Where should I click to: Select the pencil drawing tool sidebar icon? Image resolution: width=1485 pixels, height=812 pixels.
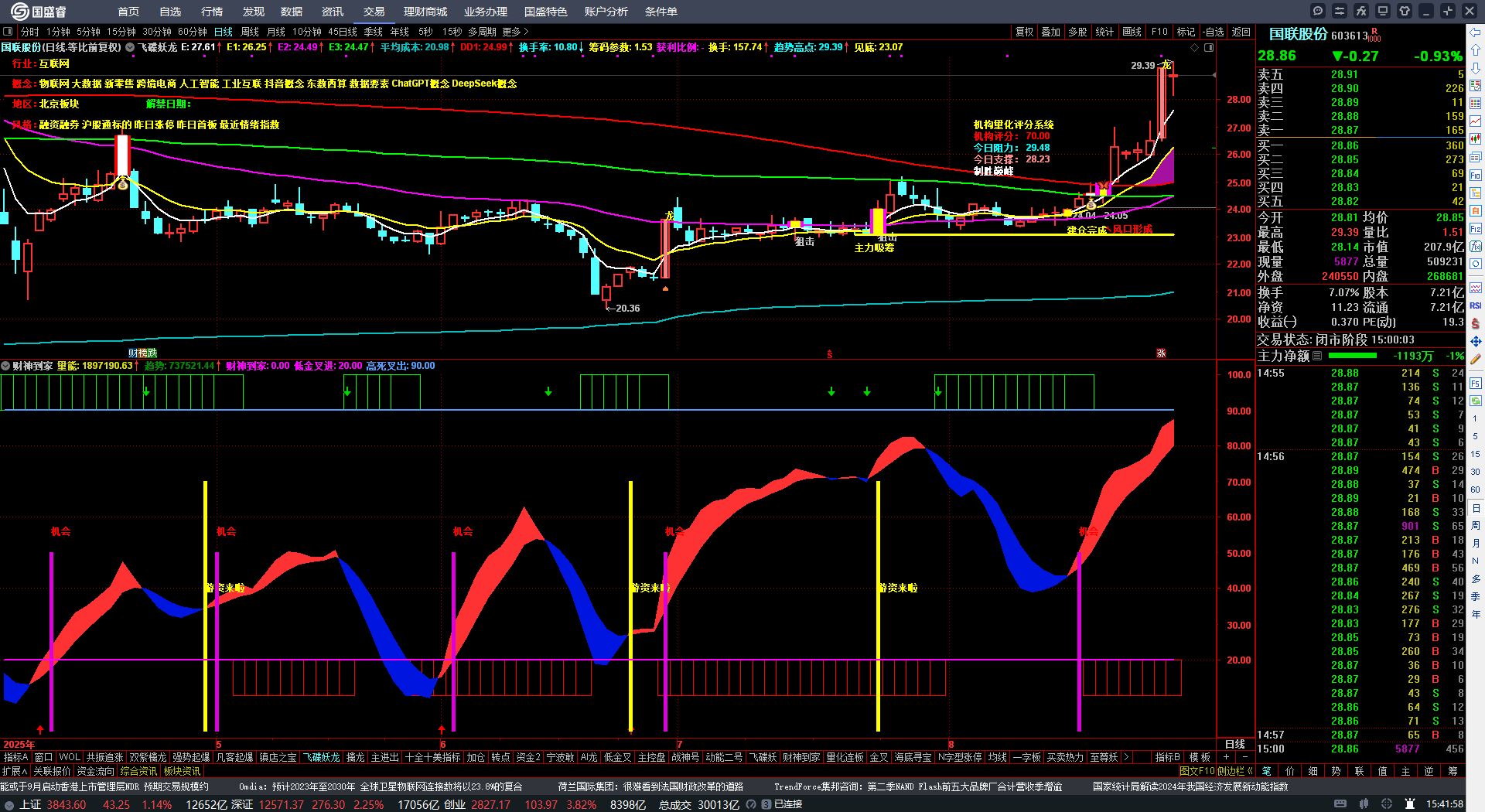1476,359
